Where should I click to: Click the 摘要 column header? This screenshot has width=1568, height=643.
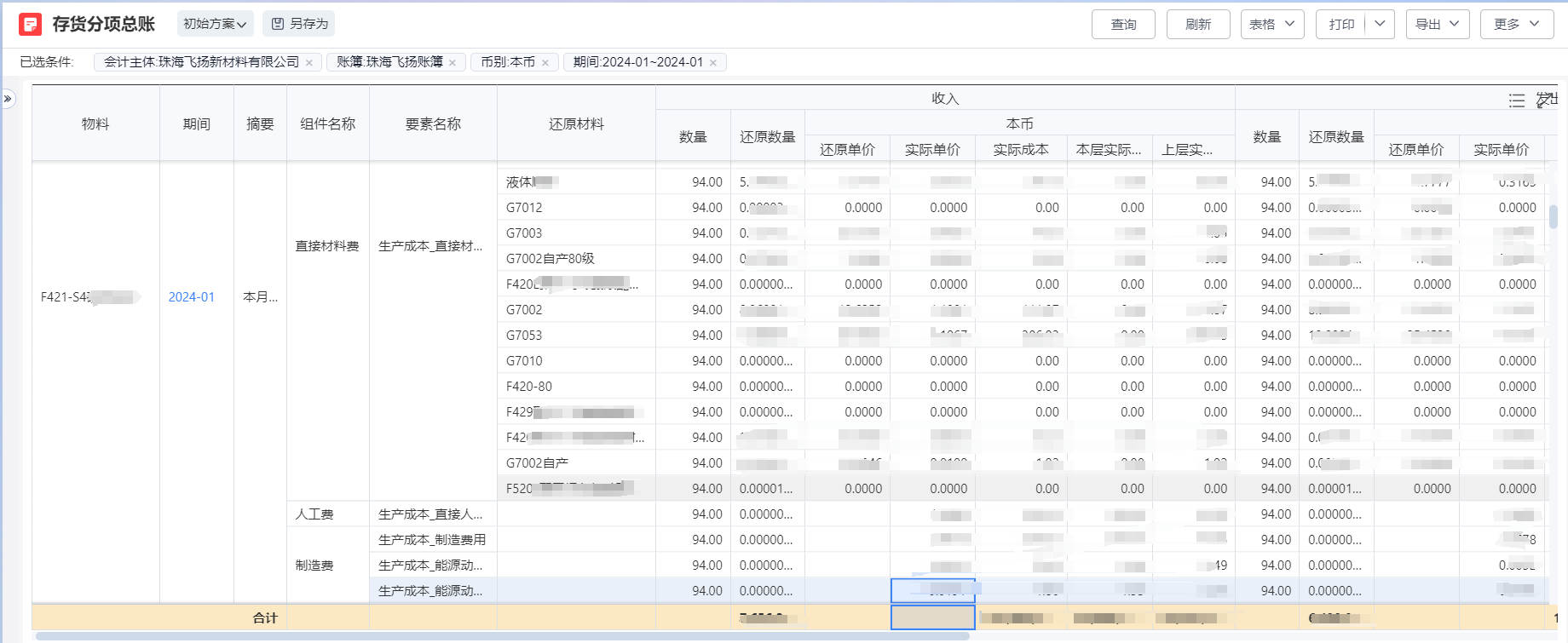tap(260, 123)
